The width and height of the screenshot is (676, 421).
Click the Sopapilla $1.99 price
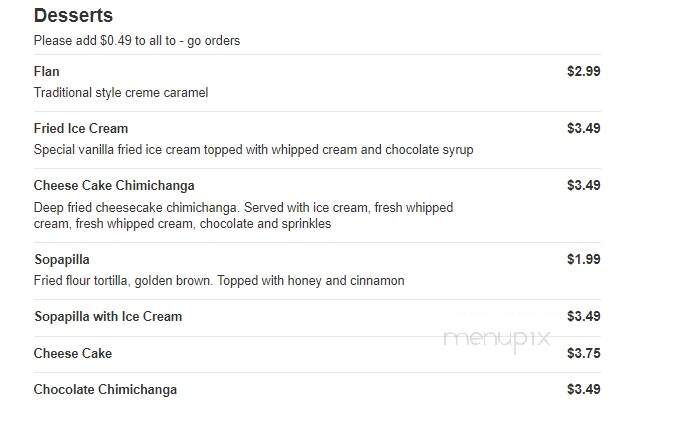(583, 259)
